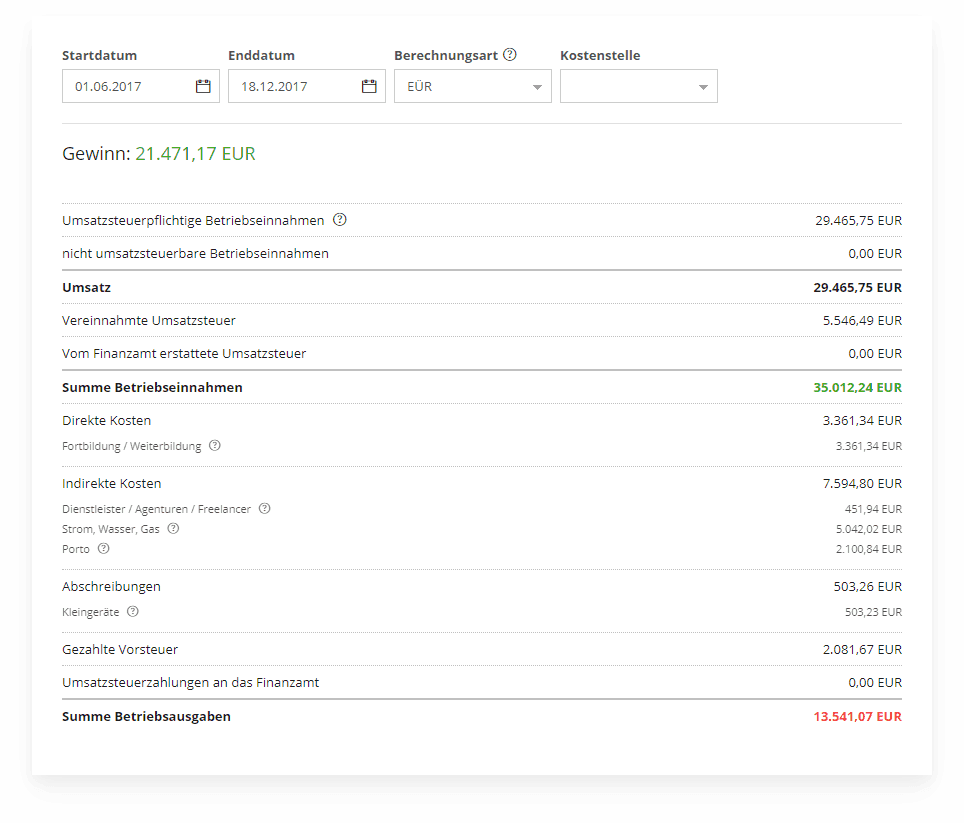Click the help icon beside Kleingeräte

(x=133, y=612)
